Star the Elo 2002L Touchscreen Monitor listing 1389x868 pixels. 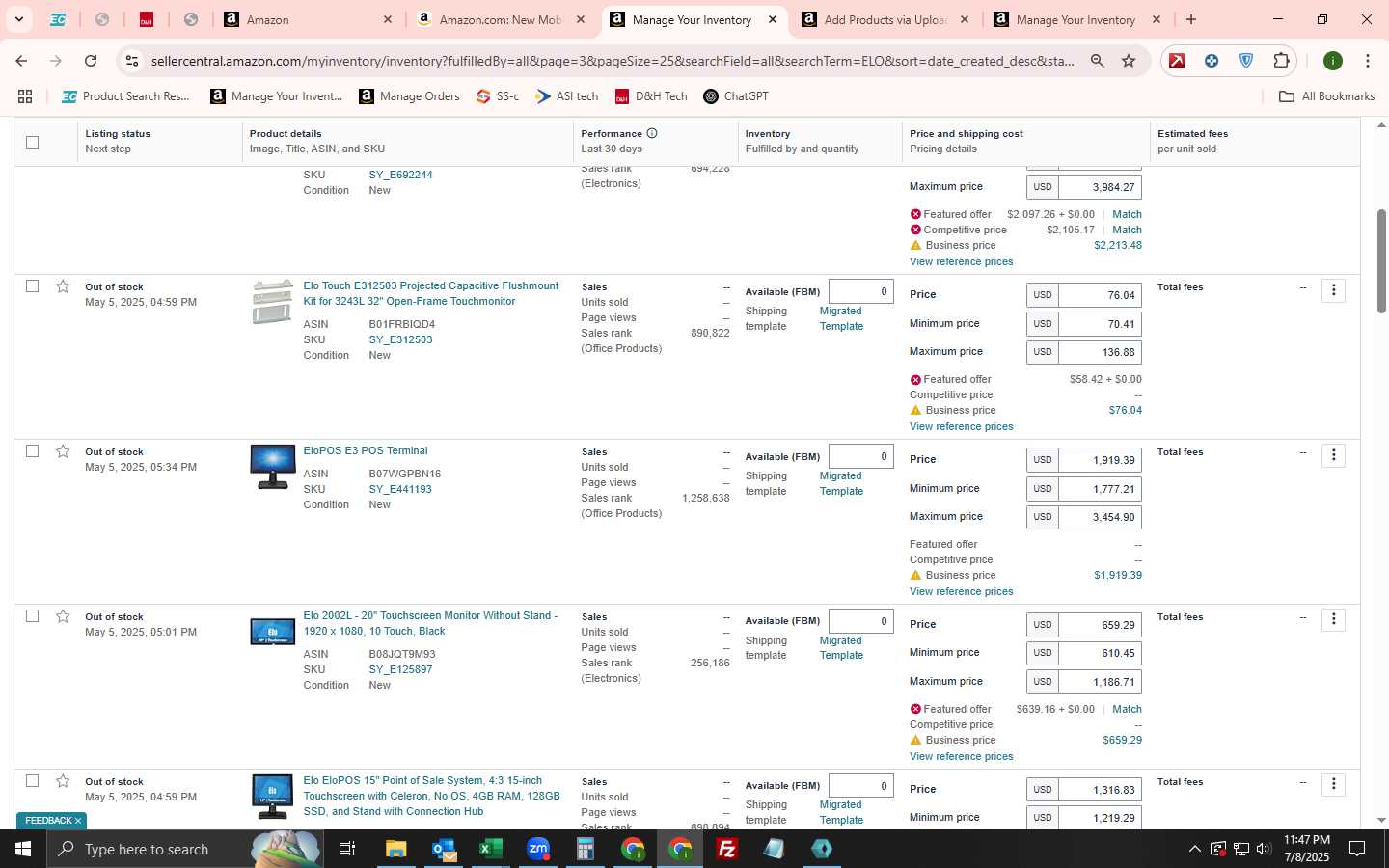[x=63, y=616]
